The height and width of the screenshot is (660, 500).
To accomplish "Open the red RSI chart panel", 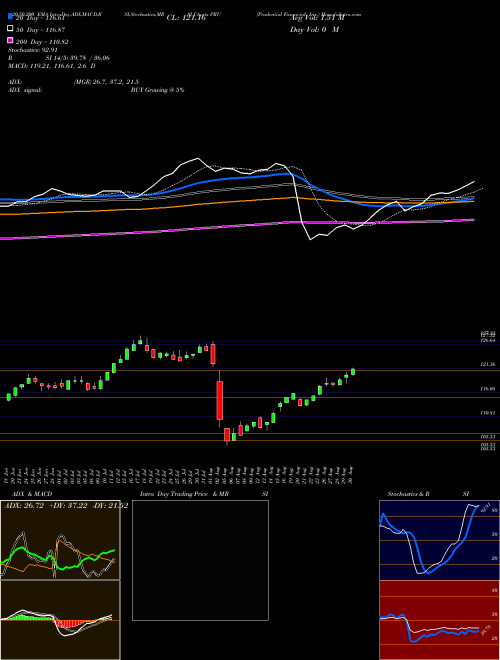I will (439, 620).
